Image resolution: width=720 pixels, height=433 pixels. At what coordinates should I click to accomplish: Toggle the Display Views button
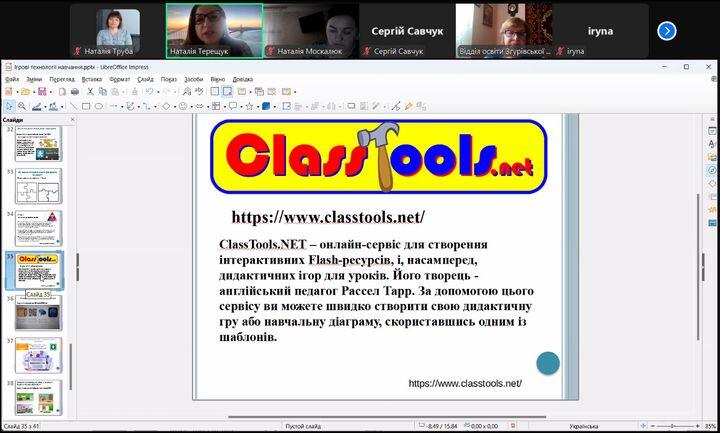point(227,92)
